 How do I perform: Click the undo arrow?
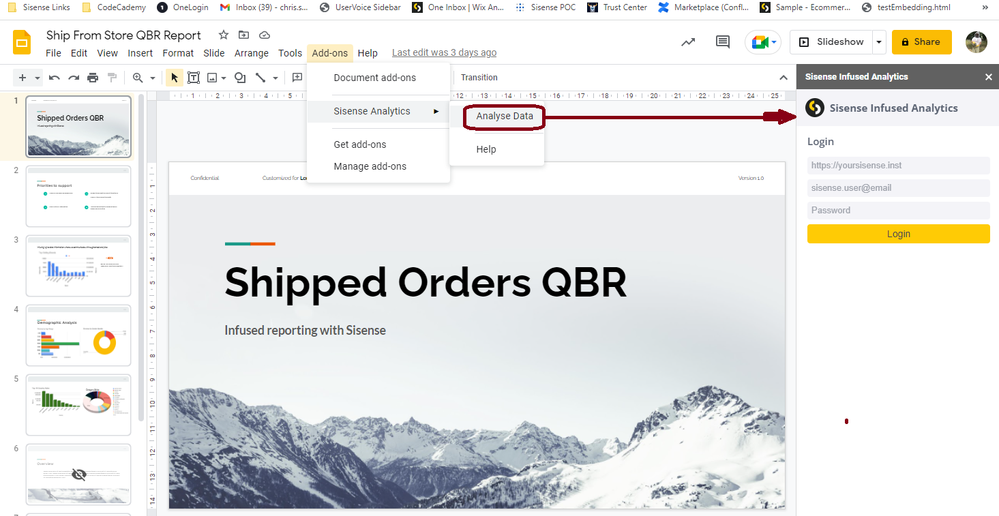pos(53,77)
